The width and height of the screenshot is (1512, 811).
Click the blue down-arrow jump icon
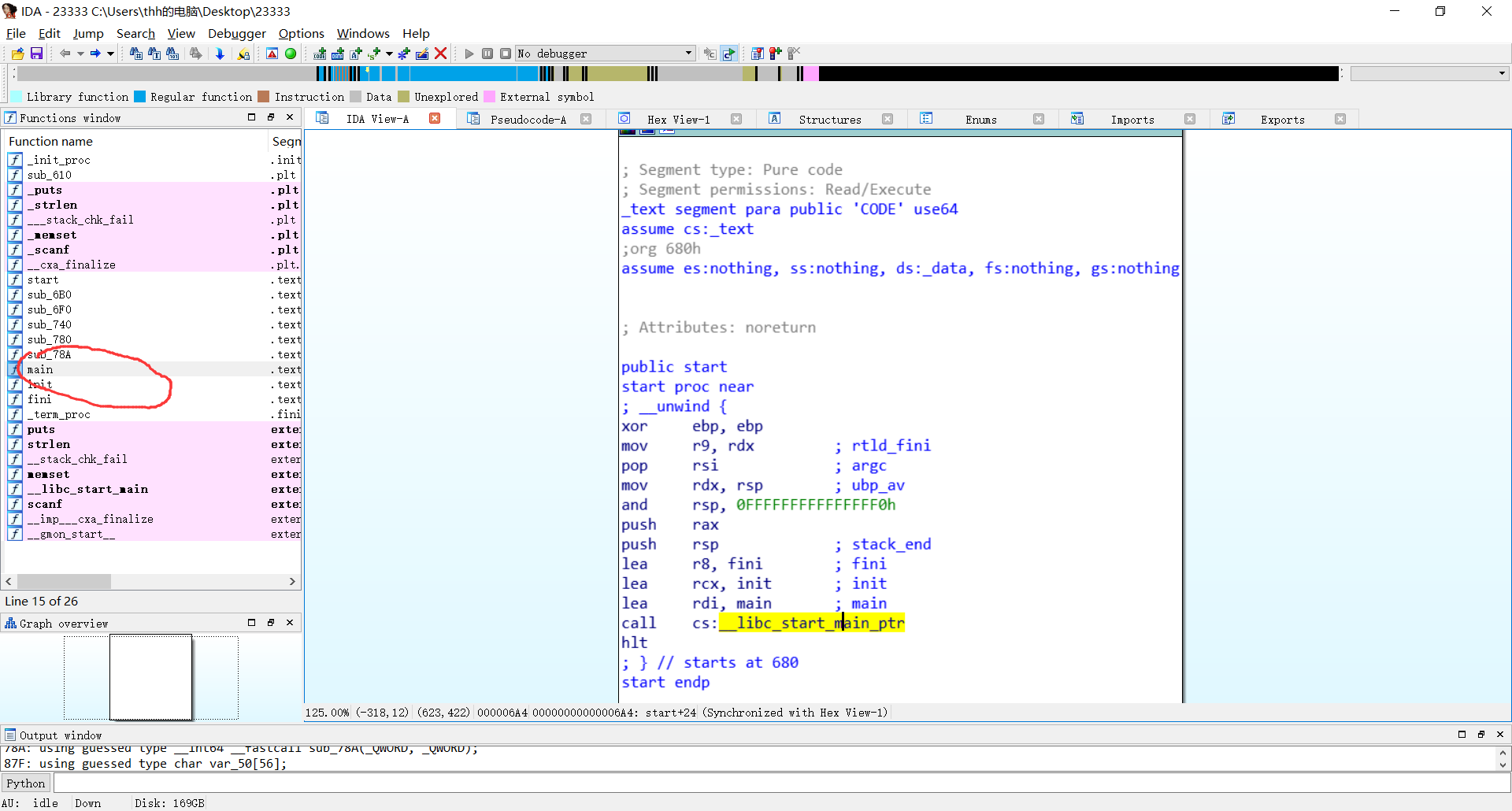(220, 54)
